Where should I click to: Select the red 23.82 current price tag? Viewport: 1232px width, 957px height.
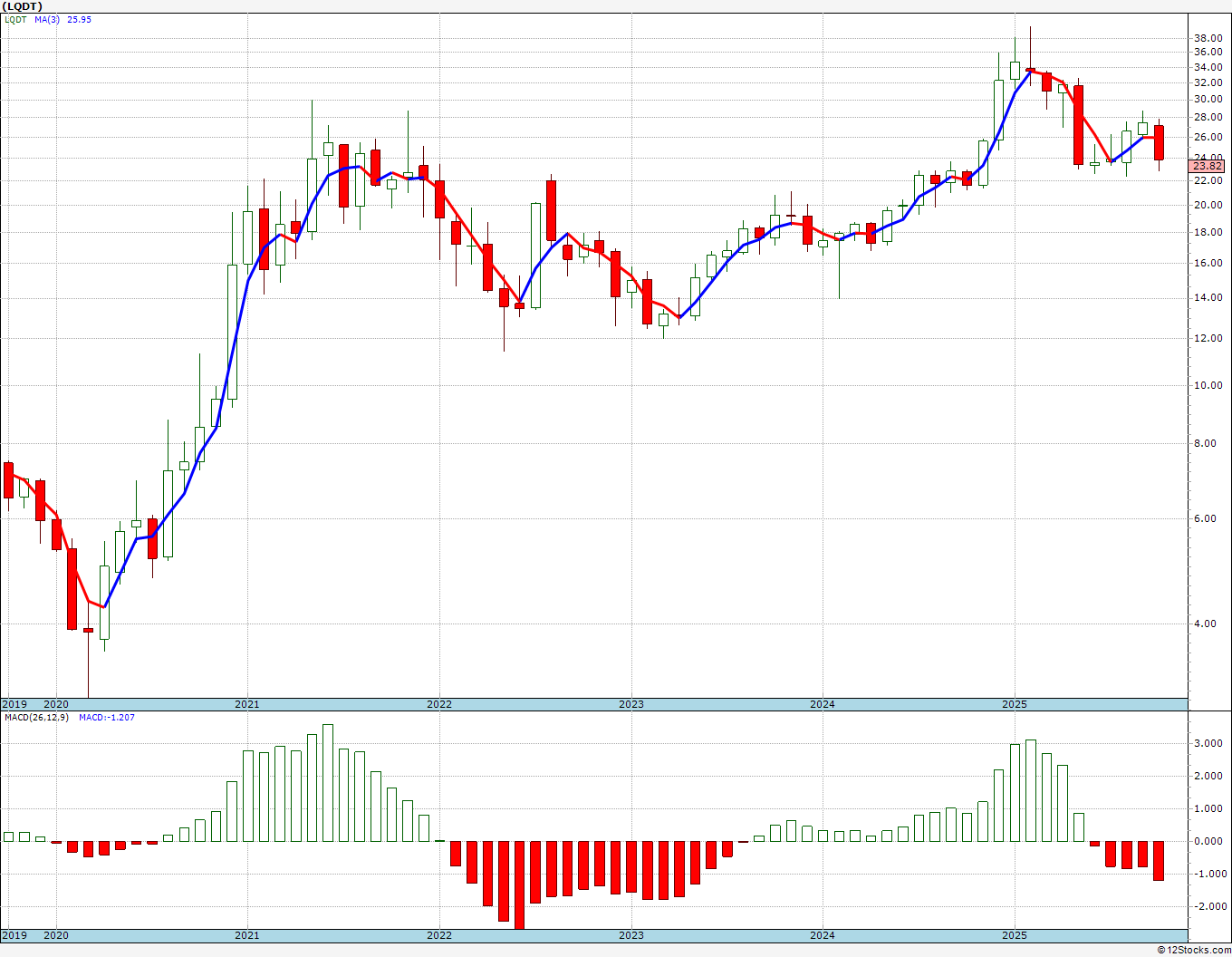[x=1207, y=167]
